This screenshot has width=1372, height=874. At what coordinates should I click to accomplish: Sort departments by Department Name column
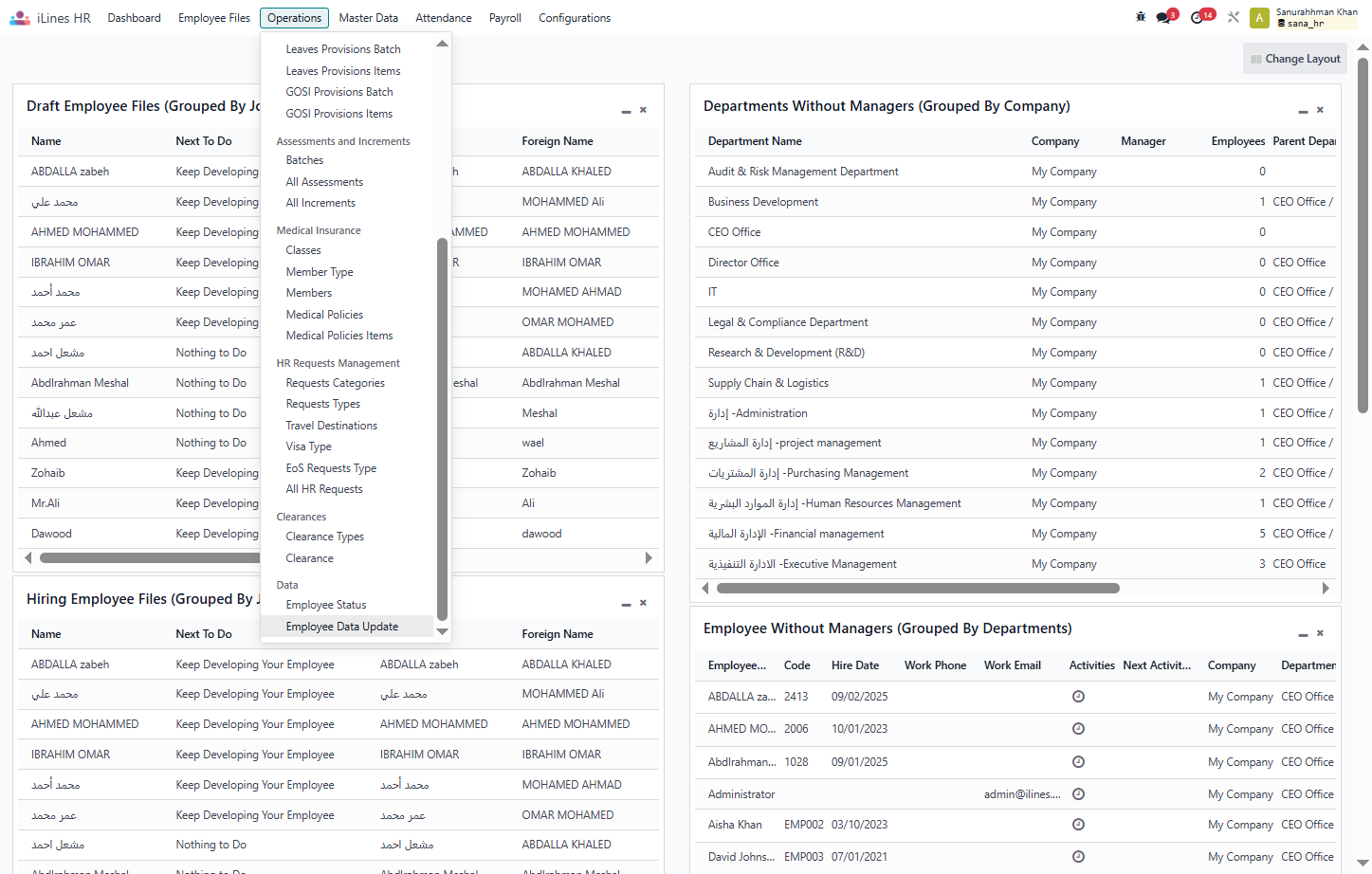755,141
